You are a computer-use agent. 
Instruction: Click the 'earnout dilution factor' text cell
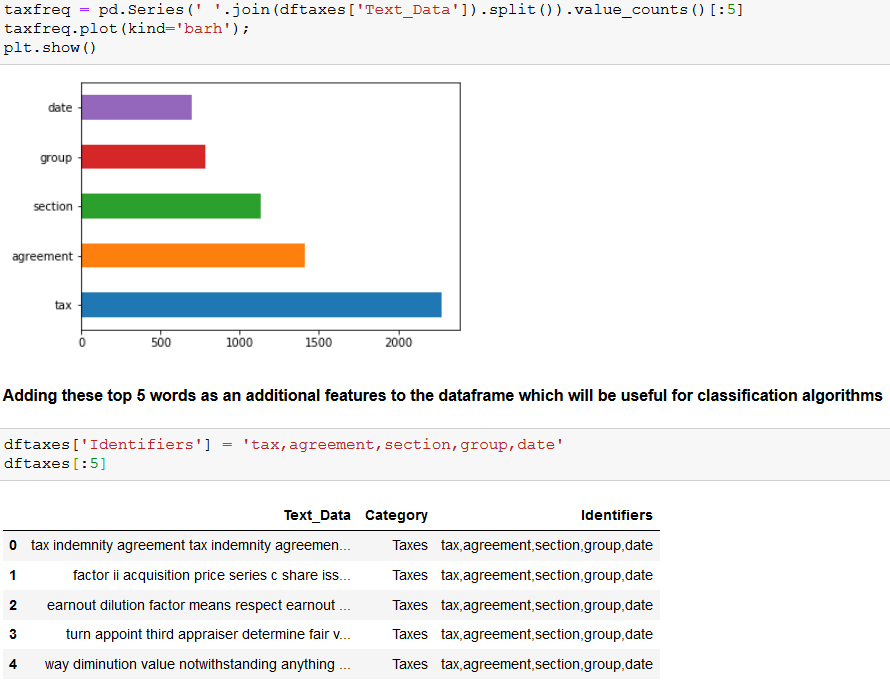click(x=198, y=605)
